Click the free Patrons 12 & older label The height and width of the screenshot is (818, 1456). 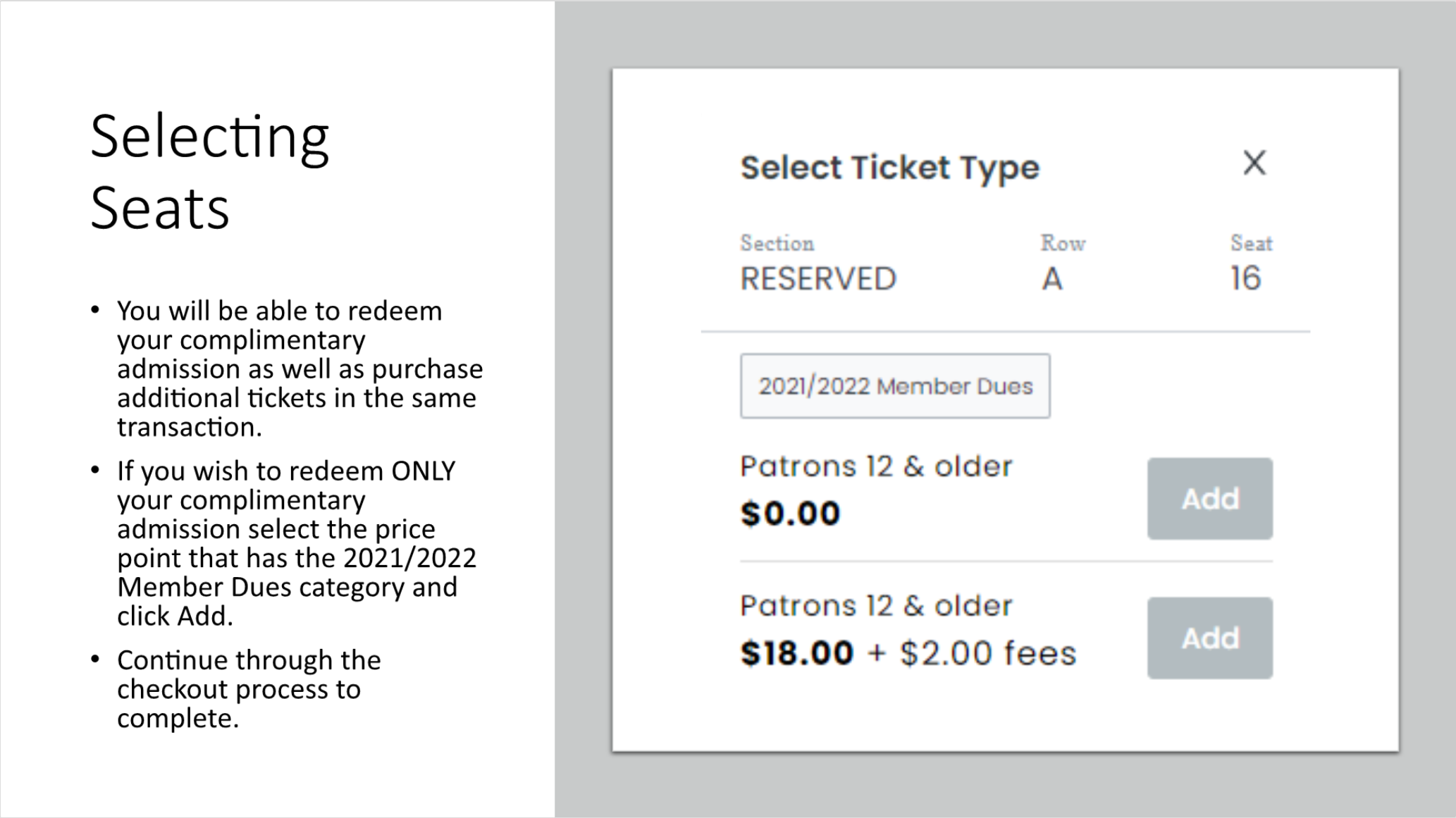(x=876, y=466)
